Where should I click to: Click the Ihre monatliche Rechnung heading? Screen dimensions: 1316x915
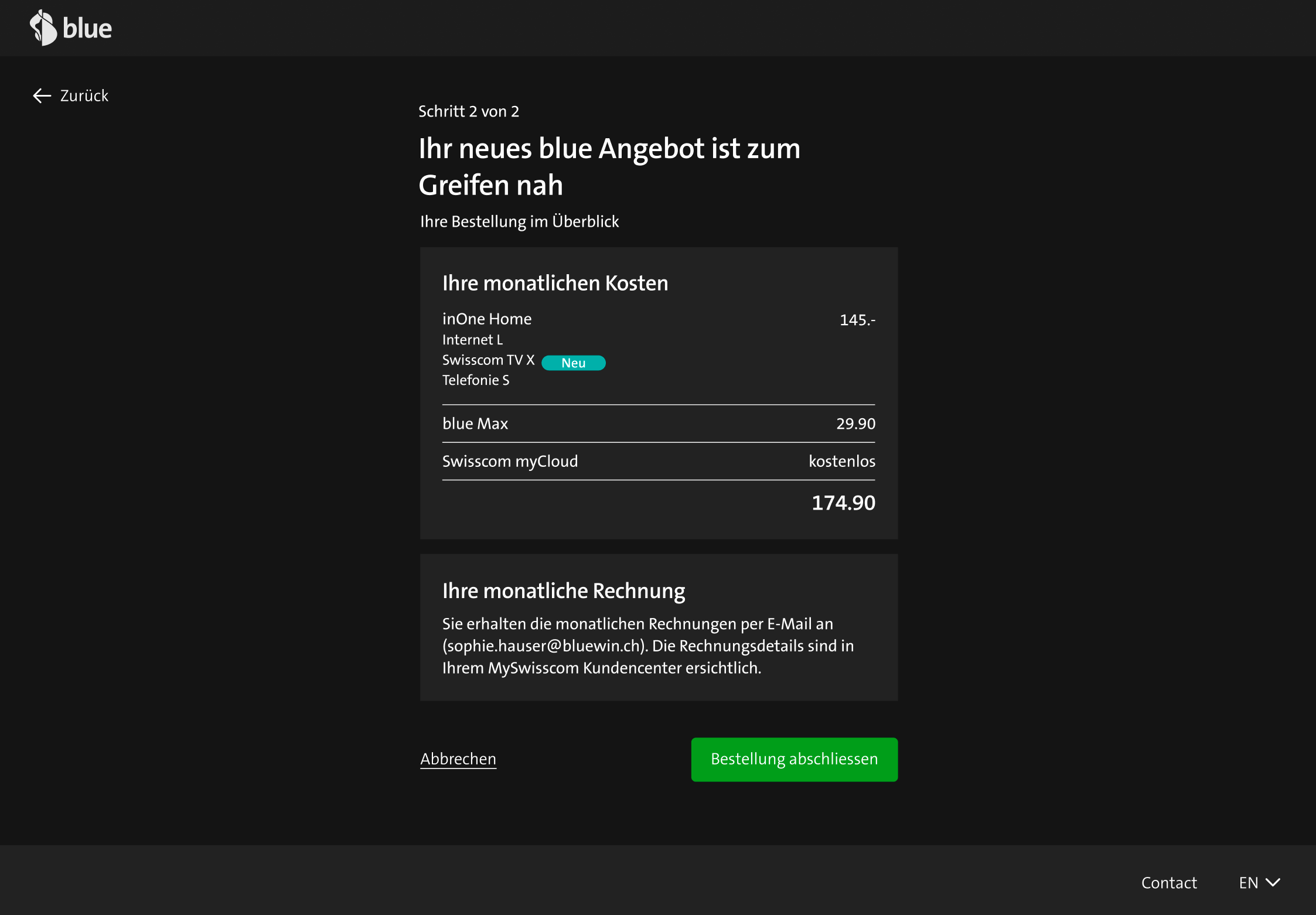point(564,591)
